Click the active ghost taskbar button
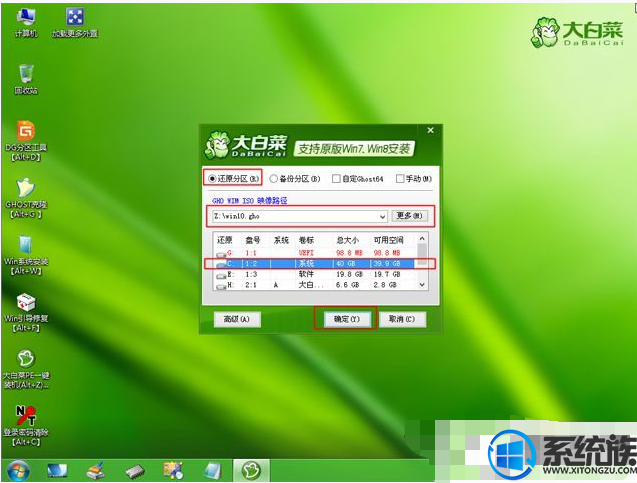Image resolution: width=637 pixels, height=483 pixels. 251,471
